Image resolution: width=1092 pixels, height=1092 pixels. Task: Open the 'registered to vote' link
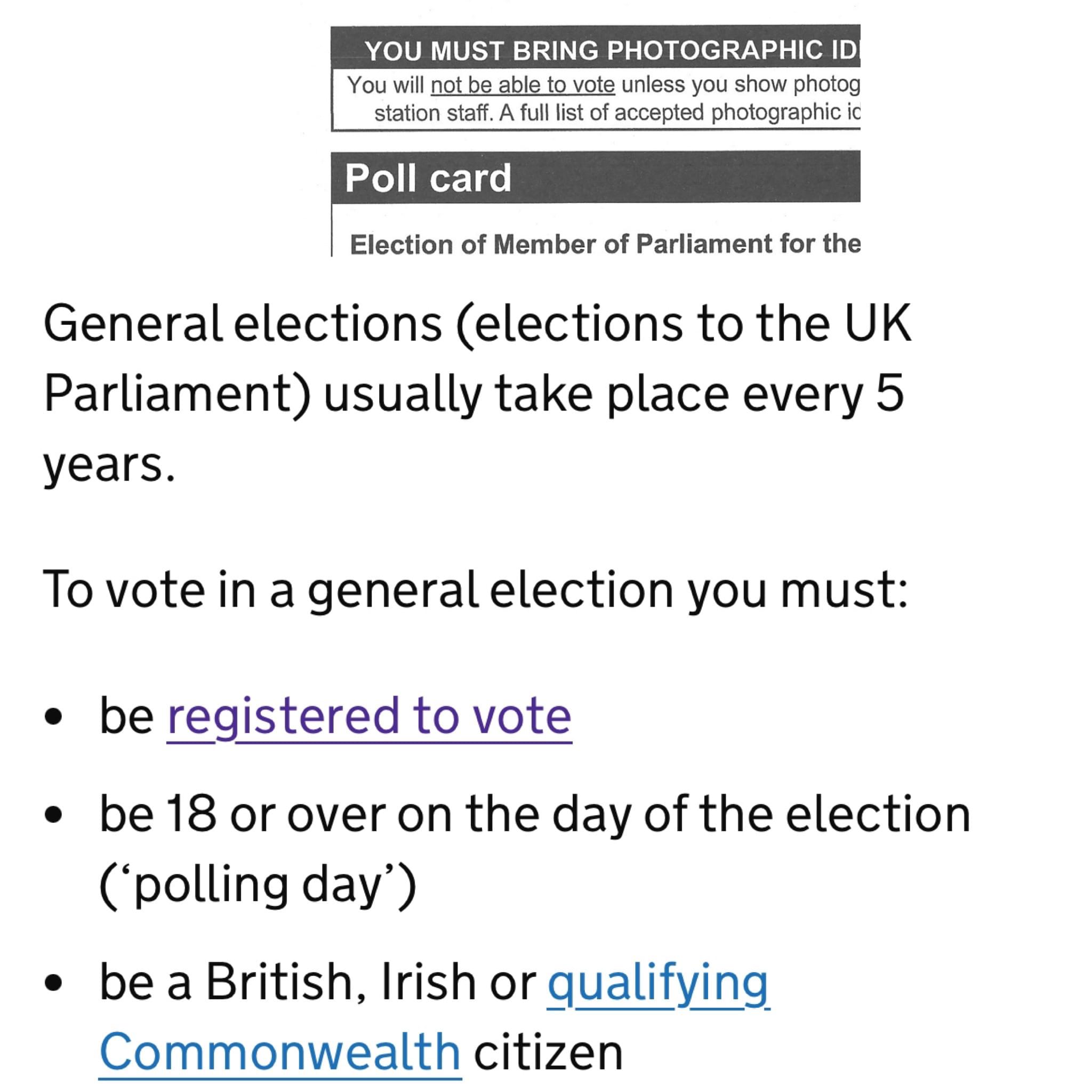tap(369, 717)
